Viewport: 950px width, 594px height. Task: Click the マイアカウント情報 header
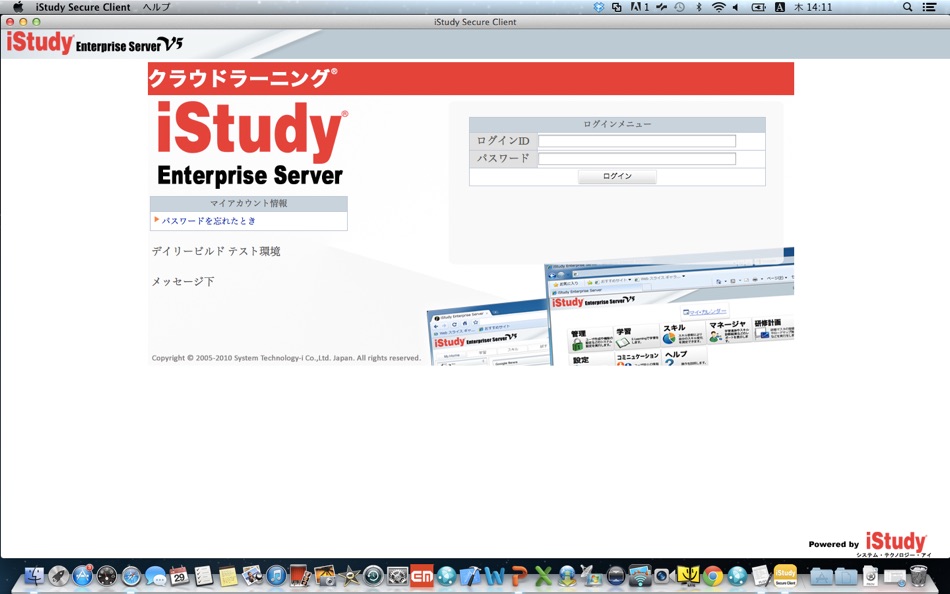coord(248,204)
